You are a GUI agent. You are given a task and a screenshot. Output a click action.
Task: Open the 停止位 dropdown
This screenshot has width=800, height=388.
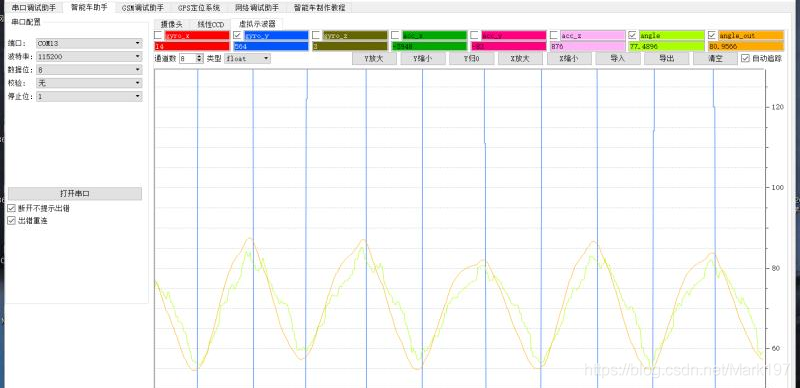point(89,96)
